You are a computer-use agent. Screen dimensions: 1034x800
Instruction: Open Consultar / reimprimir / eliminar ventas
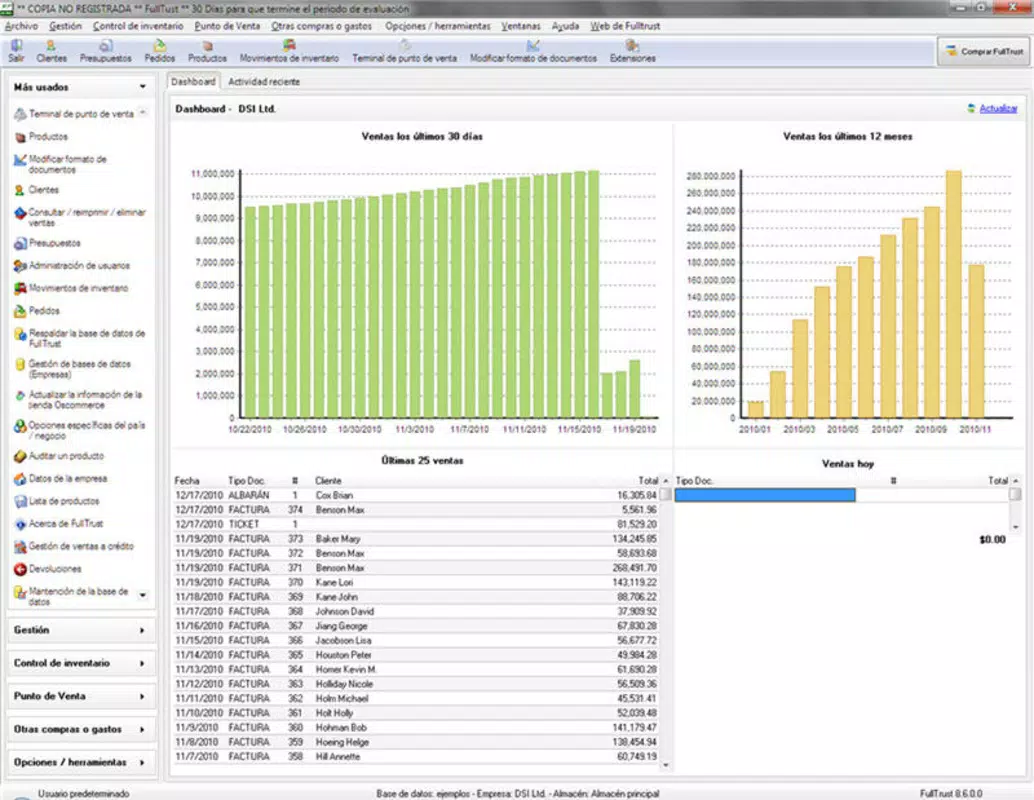(80, 217)
